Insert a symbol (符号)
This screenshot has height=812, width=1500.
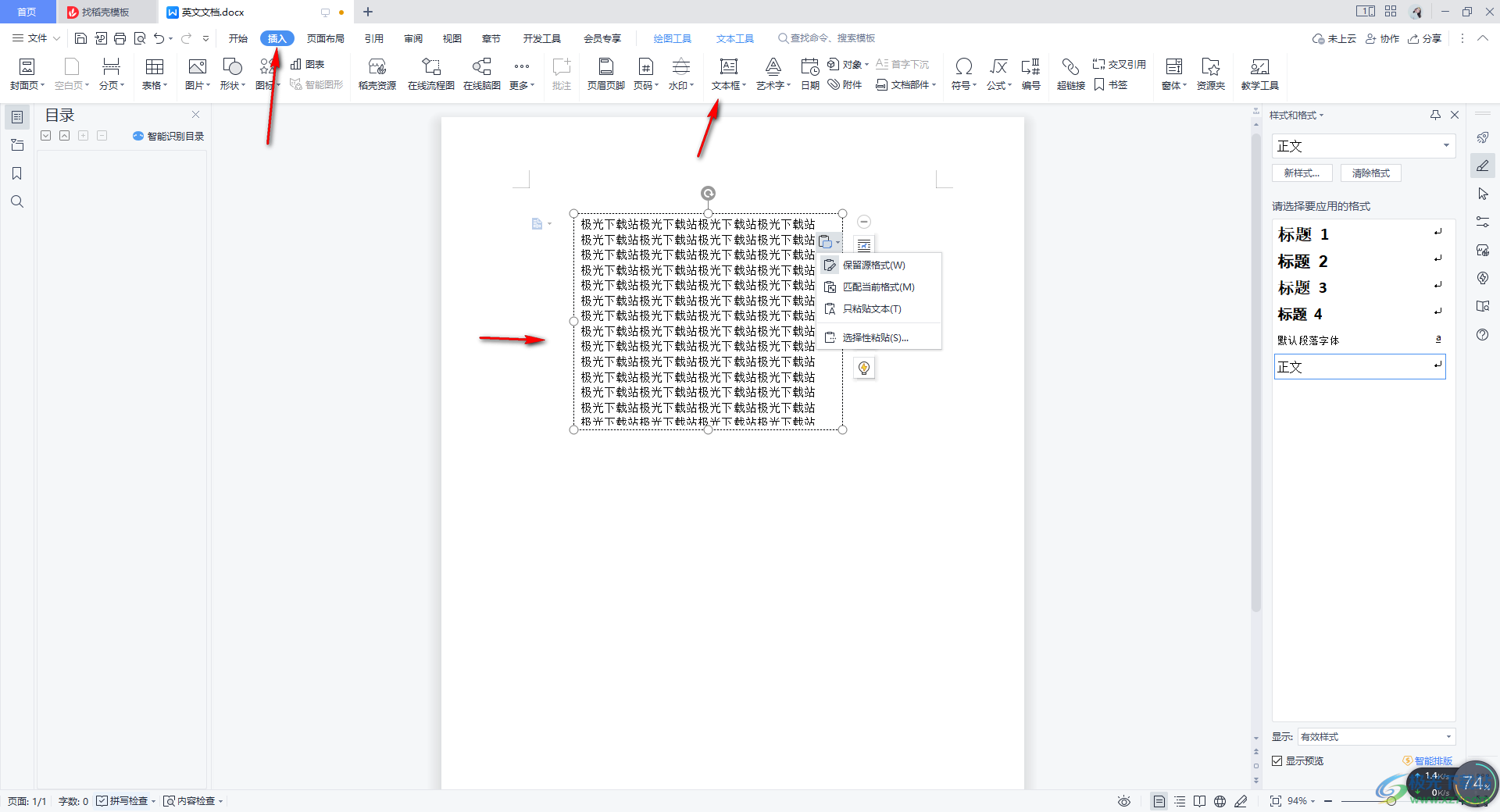(x=964, y=74)
